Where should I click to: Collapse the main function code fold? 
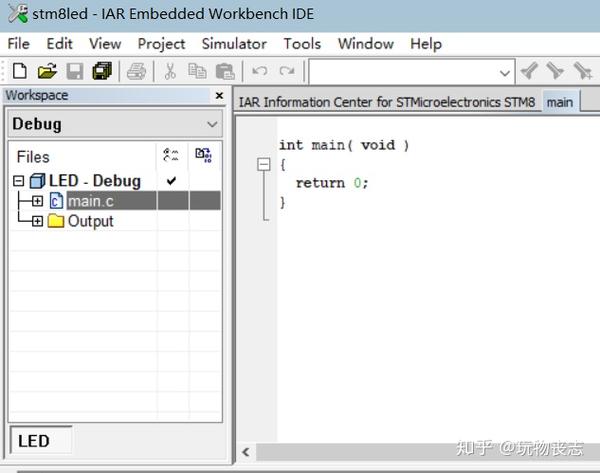(264, 165)
